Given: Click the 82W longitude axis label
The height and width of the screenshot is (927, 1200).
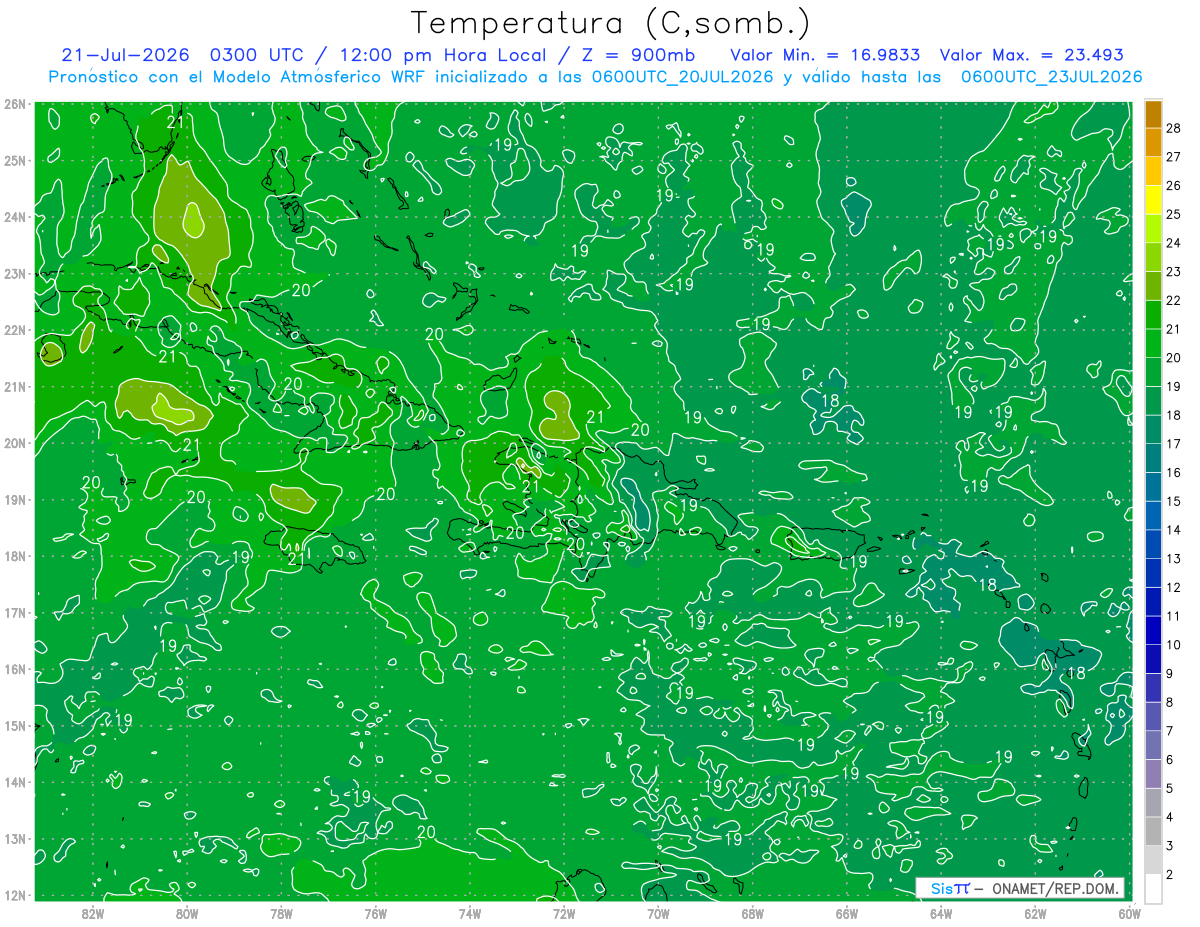Looking at the screenshot, I should click(x=93, y=912).
